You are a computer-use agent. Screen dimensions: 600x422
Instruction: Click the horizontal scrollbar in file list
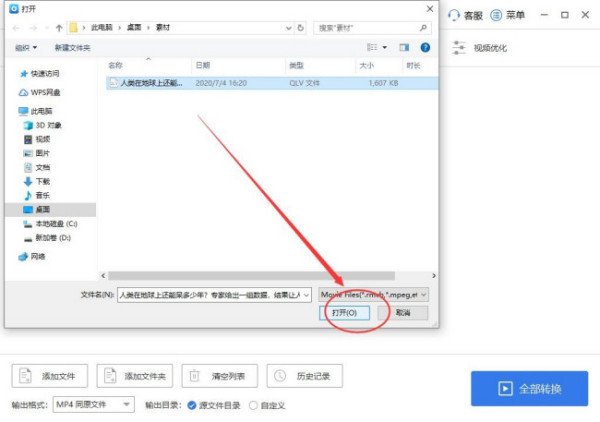[x=251, y=275]
